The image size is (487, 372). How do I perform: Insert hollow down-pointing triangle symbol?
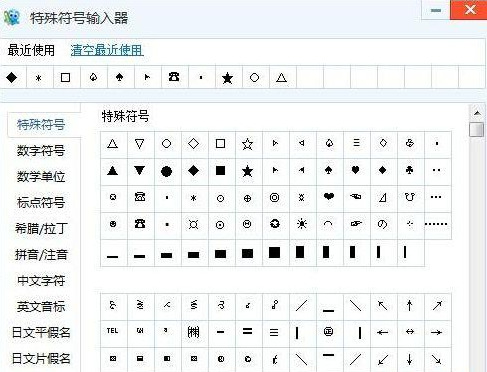tap(139, 144)
